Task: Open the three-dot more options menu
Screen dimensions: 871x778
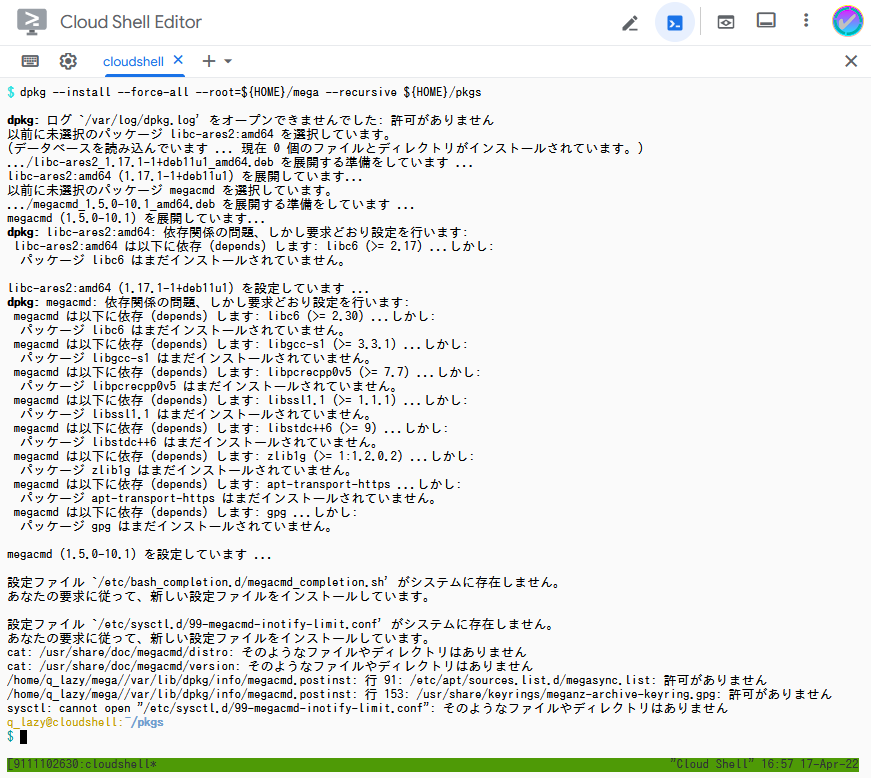Action: click(804, 22)
